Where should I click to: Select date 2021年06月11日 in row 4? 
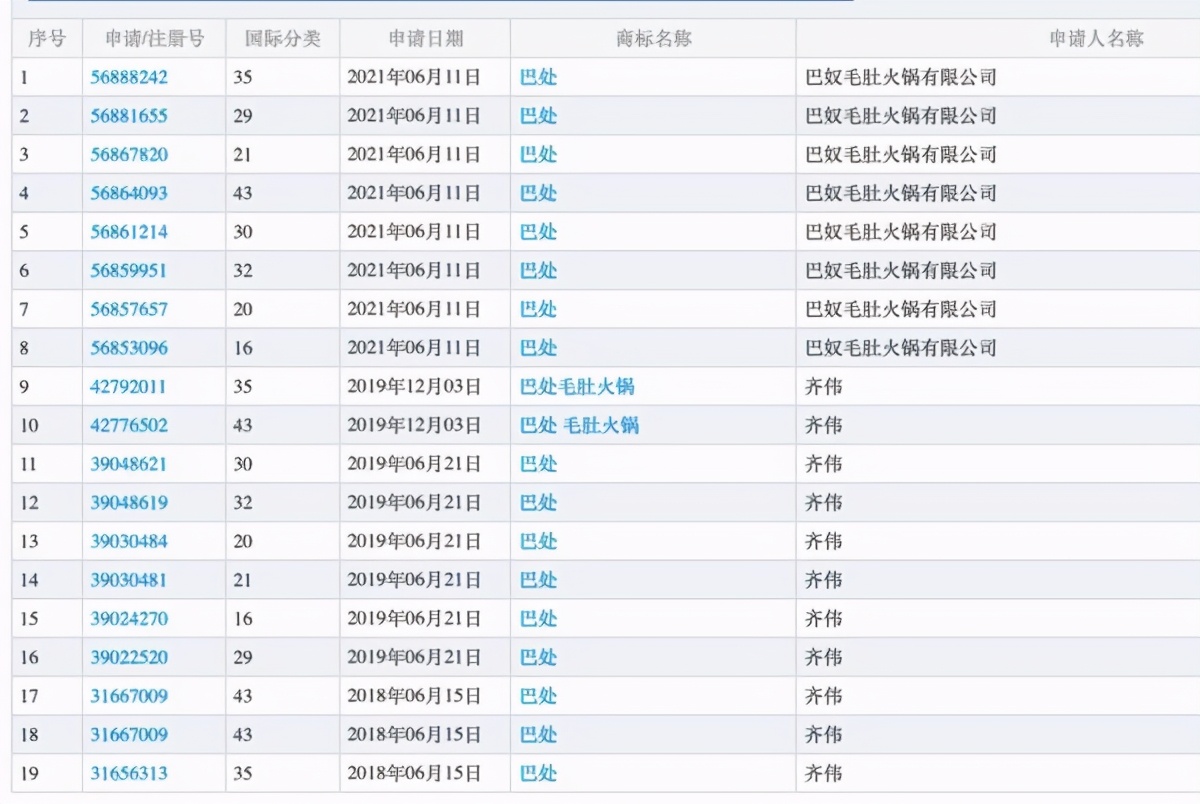click(x=414, y=193)
